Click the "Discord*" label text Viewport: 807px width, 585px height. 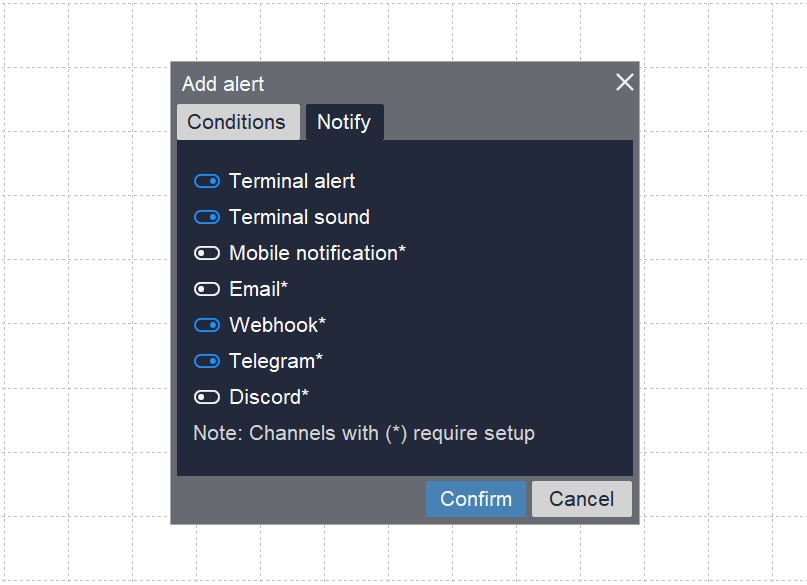pos(269,397)
